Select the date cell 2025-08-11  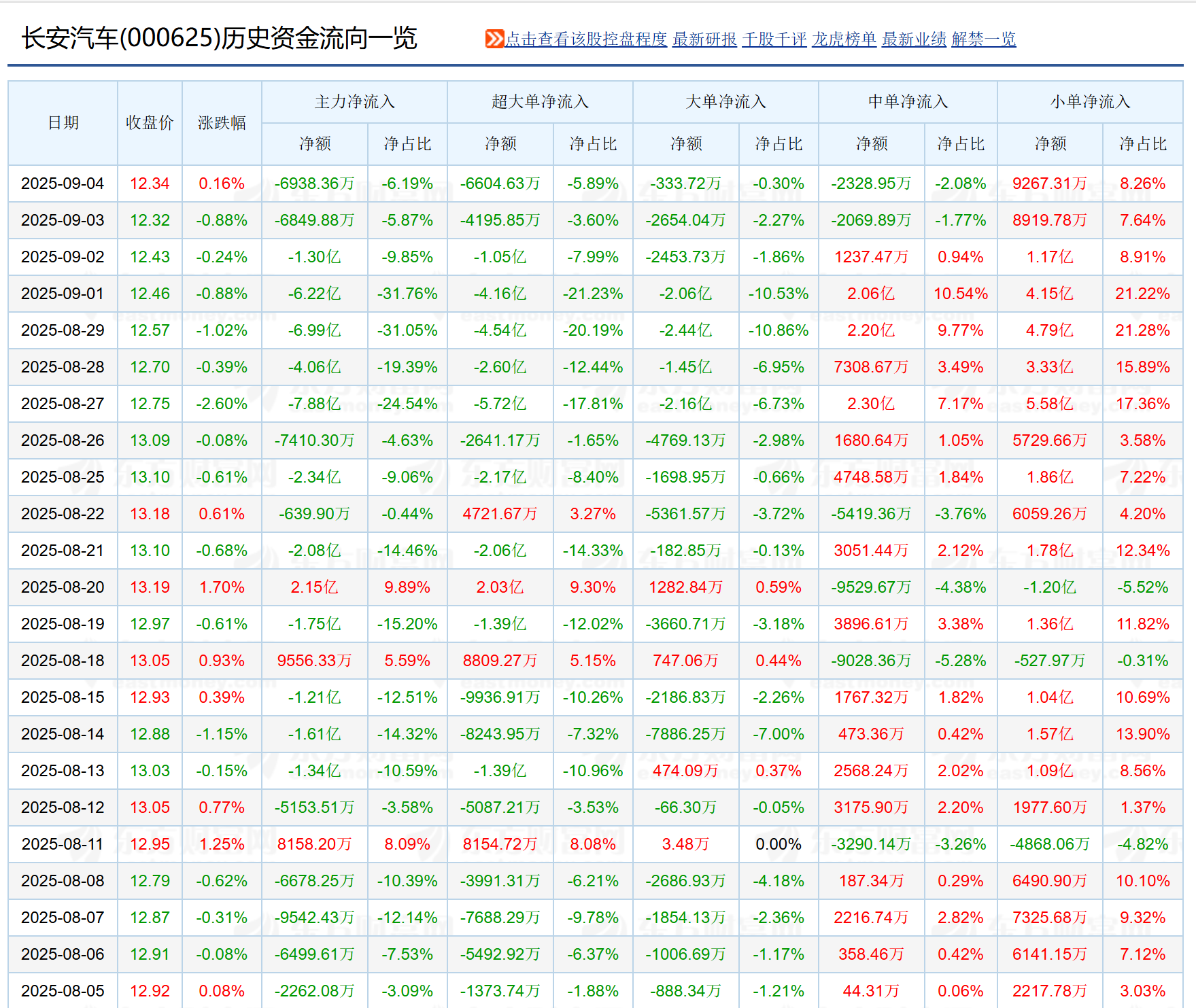[x=63, y=844]
